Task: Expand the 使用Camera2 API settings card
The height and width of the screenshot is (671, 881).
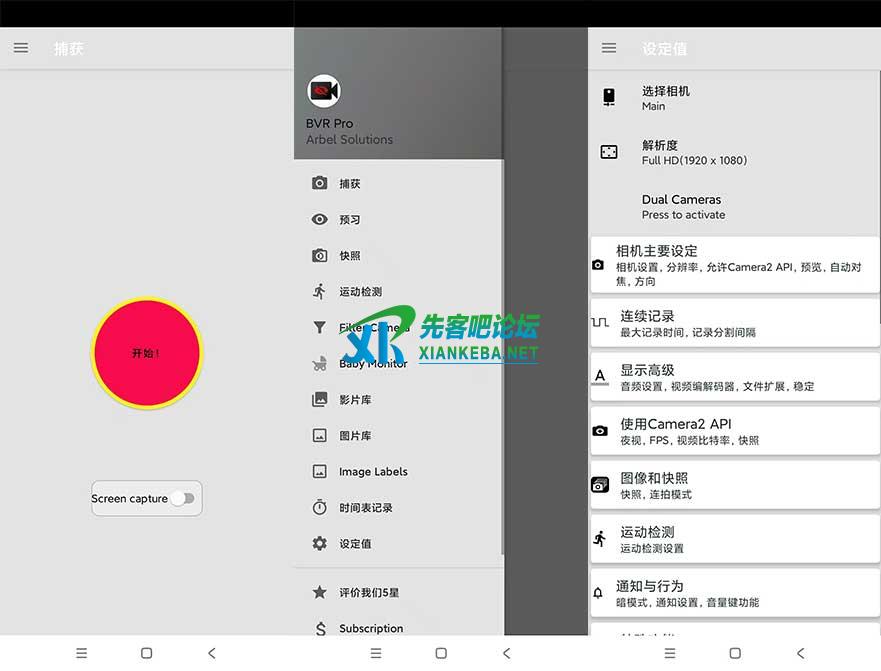Action: coord(734,431)
